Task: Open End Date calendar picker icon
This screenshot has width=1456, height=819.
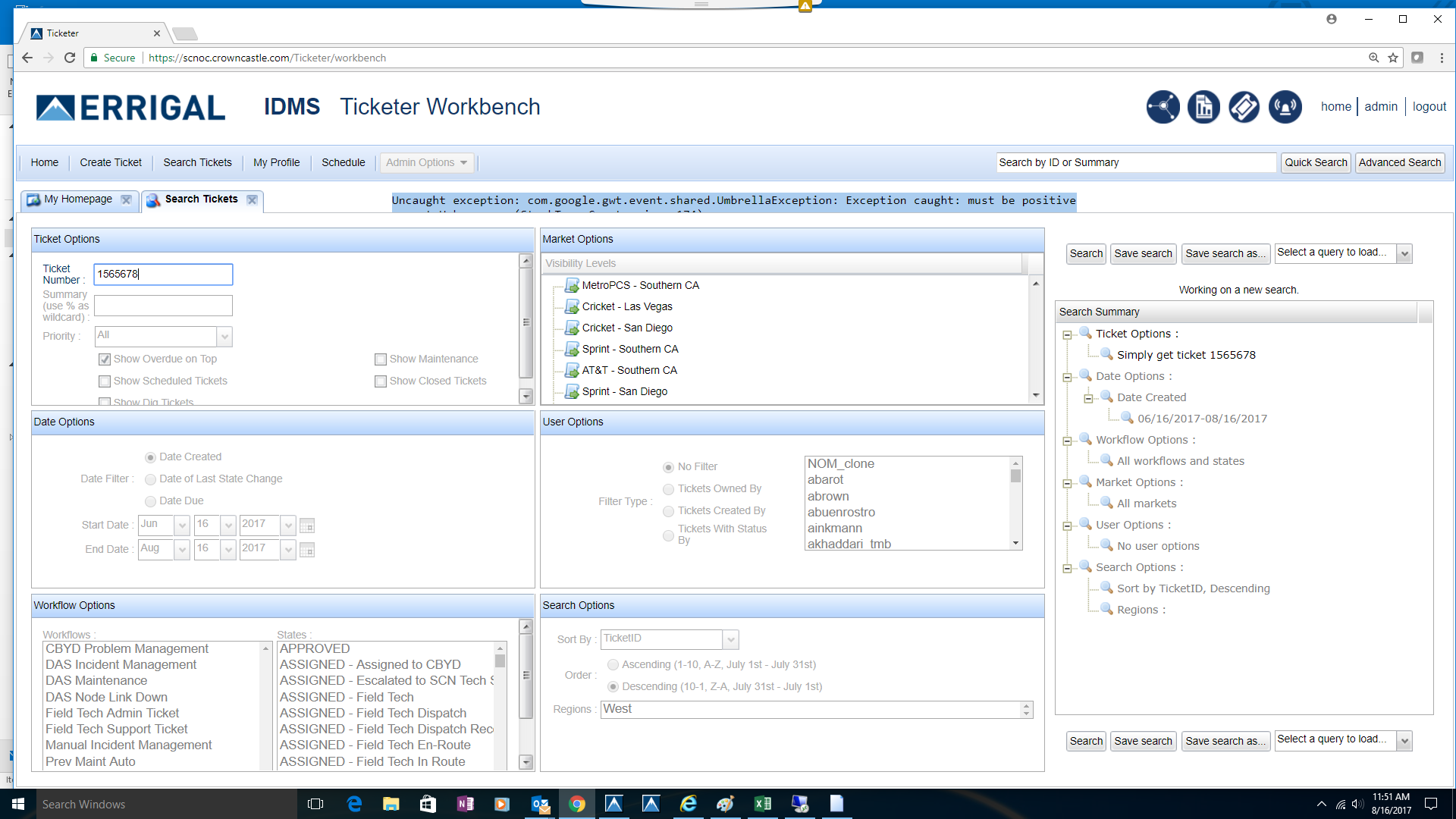Action: (307, 550)
